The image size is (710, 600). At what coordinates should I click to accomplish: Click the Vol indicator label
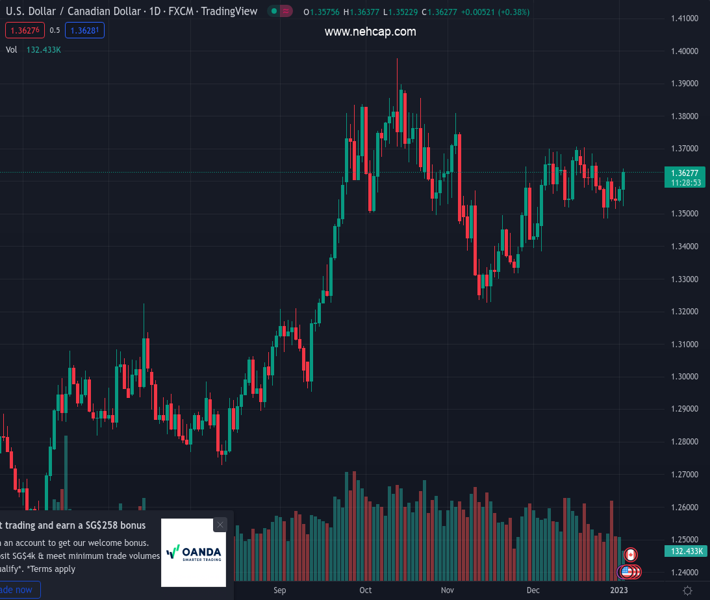click(x=11, y=49)
